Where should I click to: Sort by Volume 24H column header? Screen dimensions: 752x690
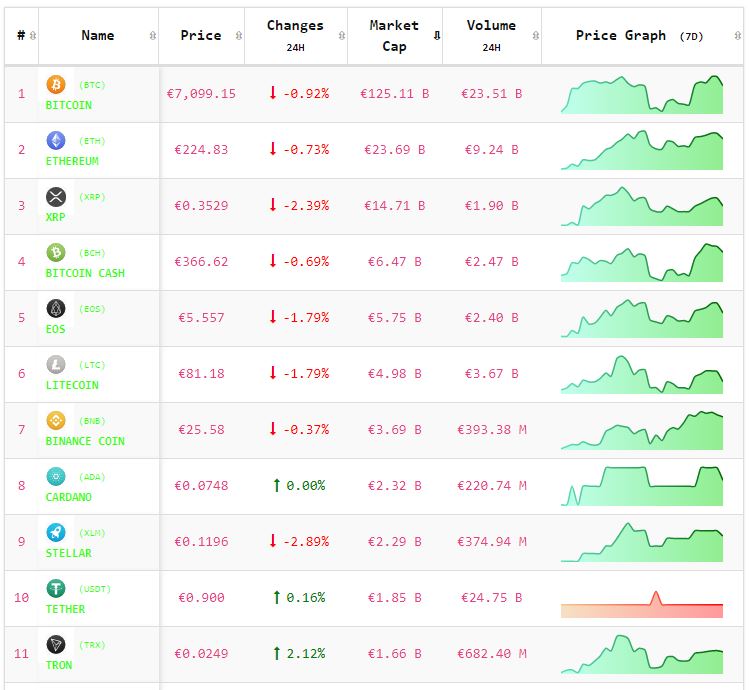point(491,36)
